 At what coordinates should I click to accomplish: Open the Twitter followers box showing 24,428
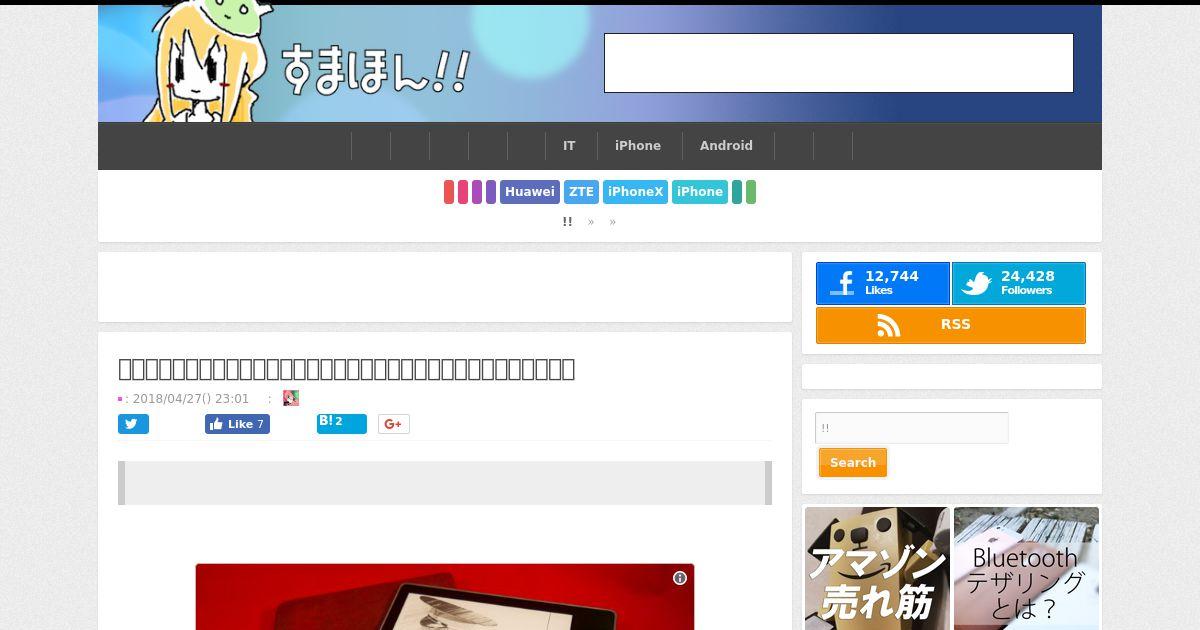(1018, 284)
